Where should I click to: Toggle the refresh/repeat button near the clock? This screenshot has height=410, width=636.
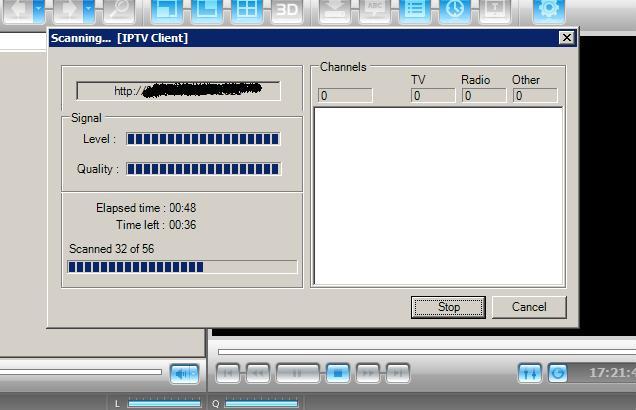[558, 373]
